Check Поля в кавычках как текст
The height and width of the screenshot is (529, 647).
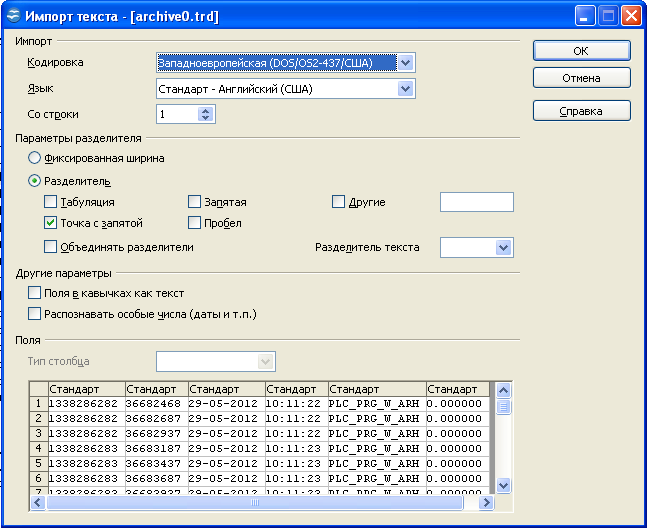(34, 293)
